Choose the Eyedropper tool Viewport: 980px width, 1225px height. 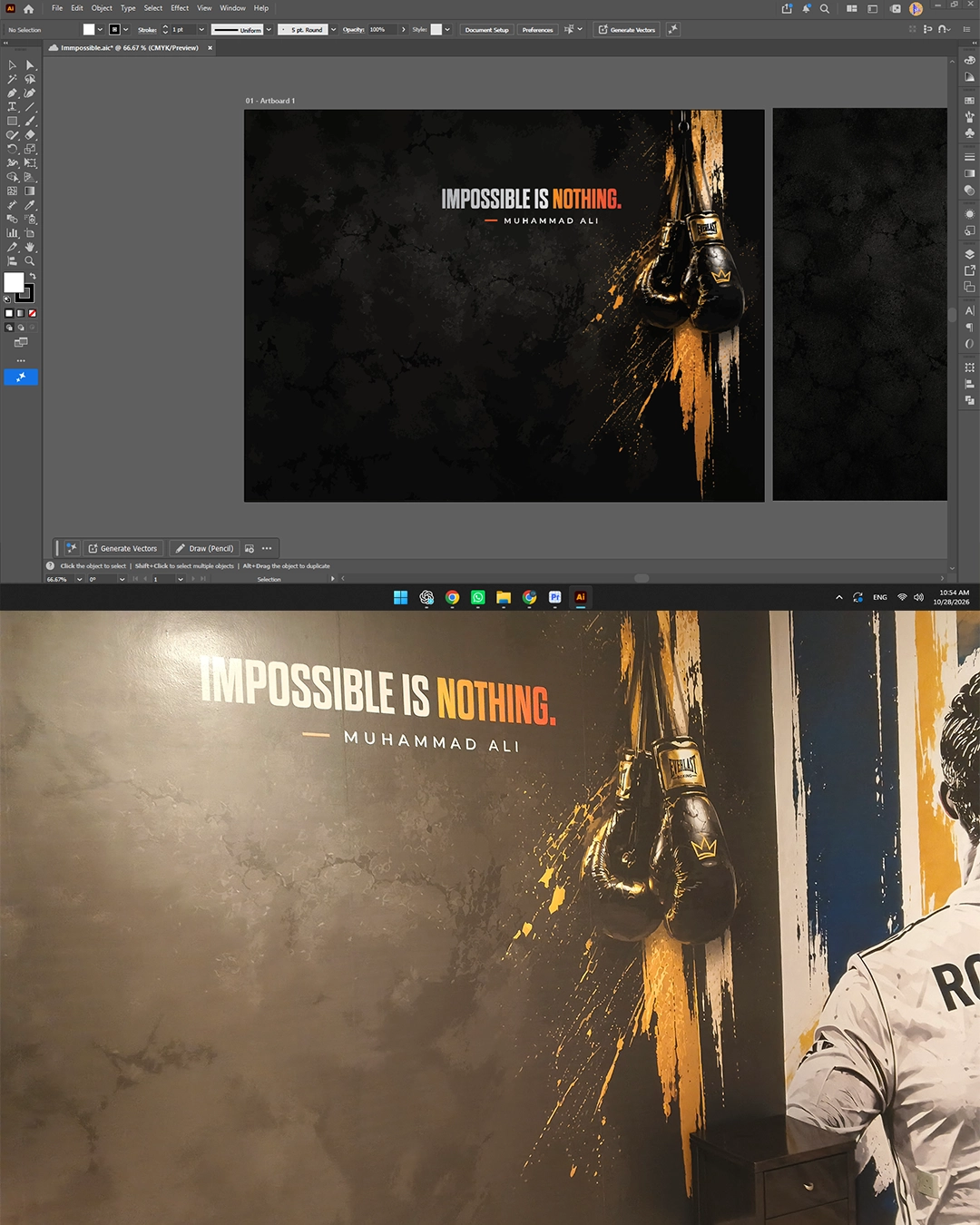(x=30, y=205)
